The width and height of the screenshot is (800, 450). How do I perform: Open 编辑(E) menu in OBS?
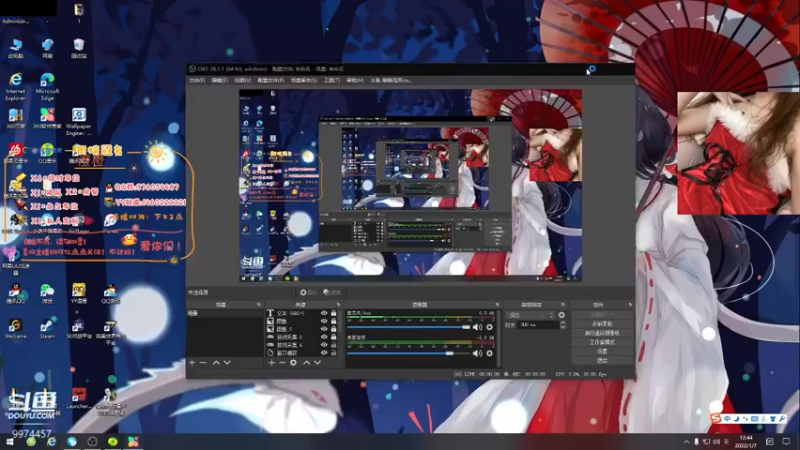pyautogui.click(x=219, y=81)
